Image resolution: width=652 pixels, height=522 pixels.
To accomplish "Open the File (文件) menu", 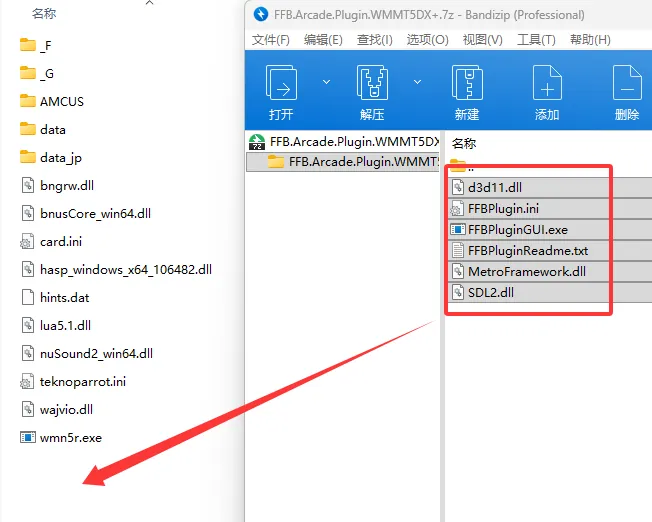I will pos(270,39).
